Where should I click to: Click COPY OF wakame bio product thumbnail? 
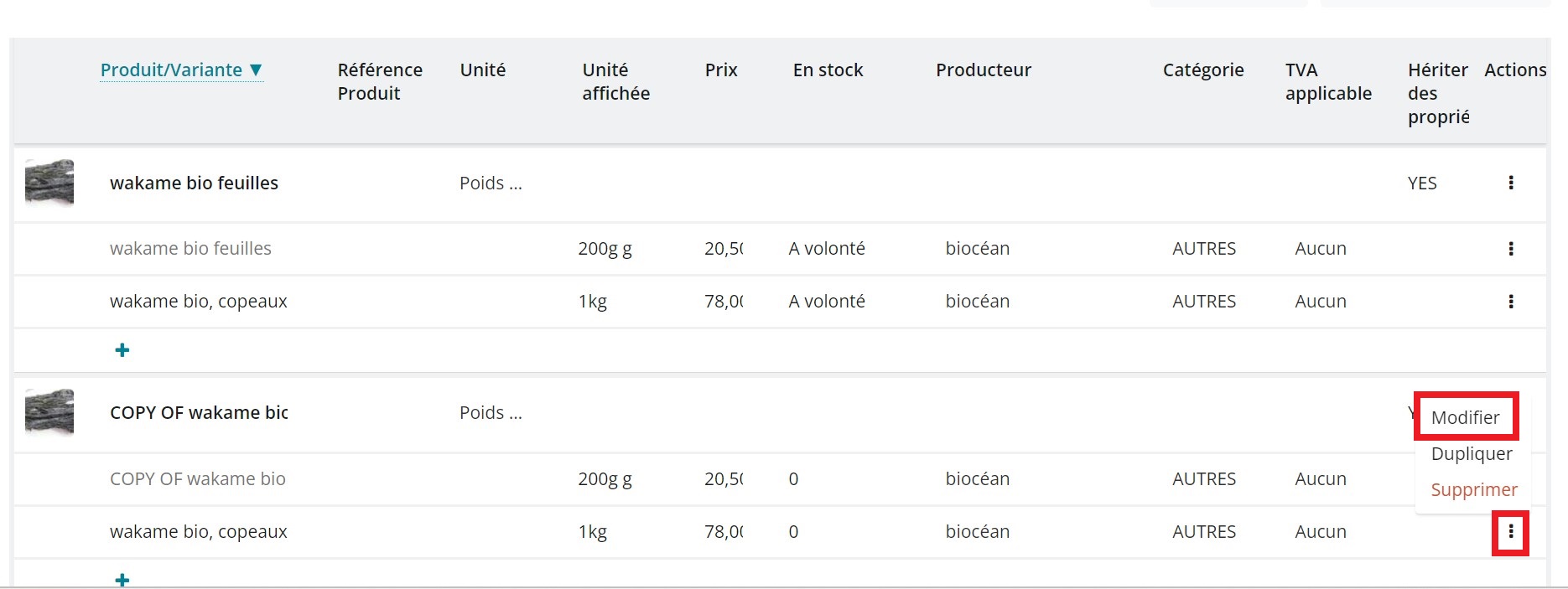(x=49, y=411)
